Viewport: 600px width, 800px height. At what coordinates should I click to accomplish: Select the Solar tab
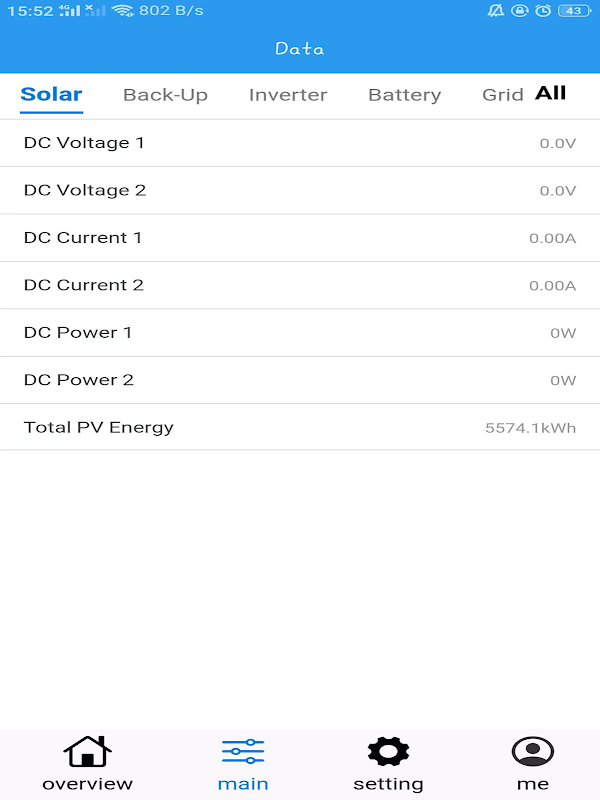pyautogui.click(x=51, y=94)
